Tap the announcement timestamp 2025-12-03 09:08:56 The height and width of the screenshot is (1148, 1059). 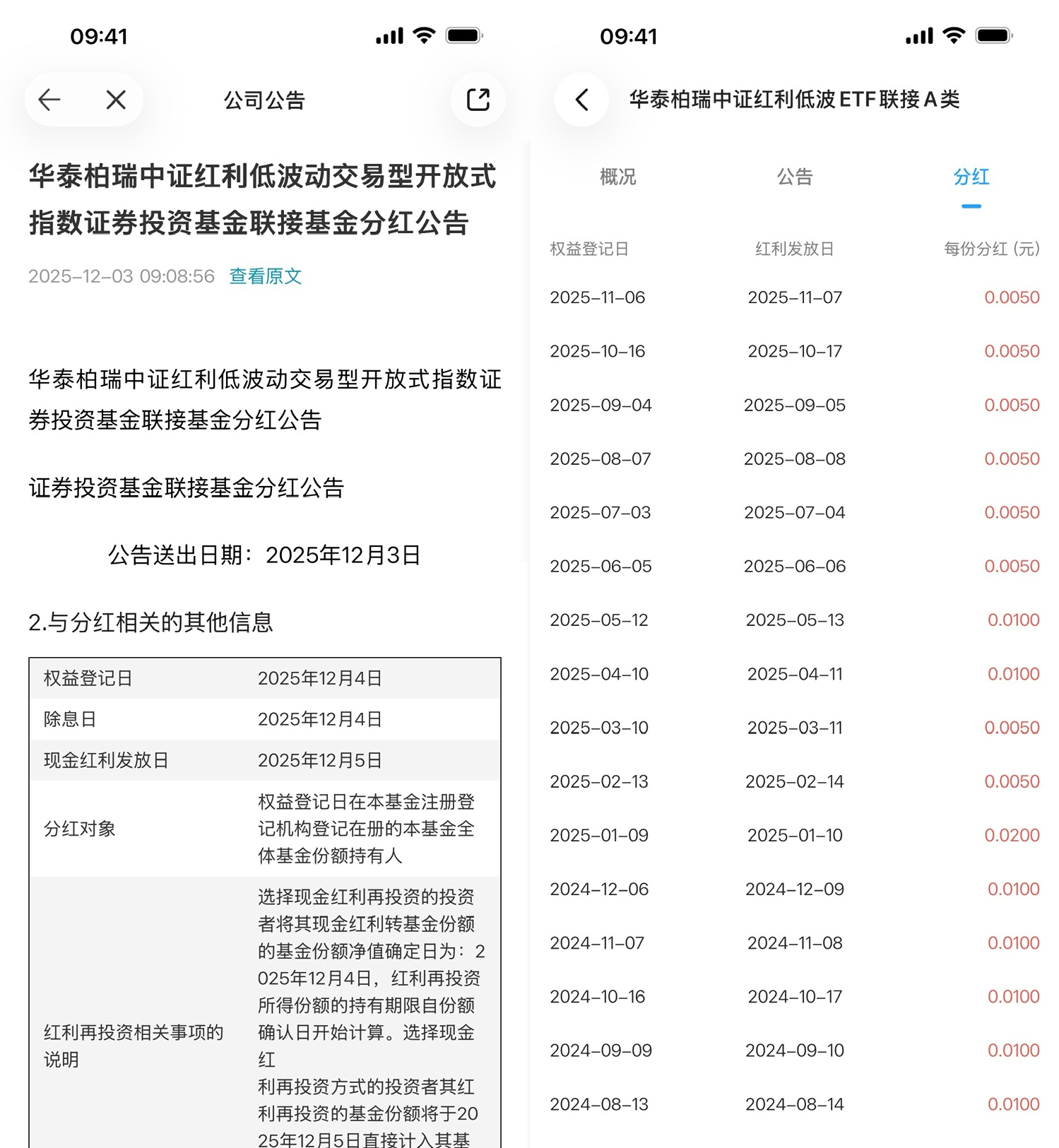pos(122,276)
